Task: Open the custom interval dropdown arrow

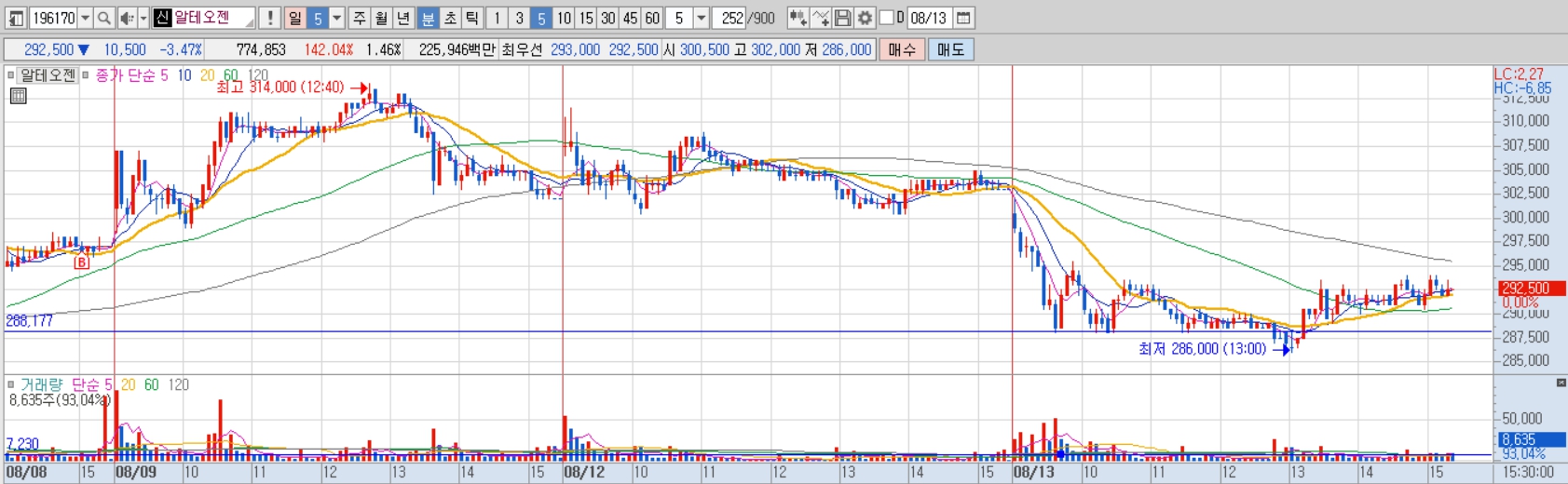Action: pos(702,18)
